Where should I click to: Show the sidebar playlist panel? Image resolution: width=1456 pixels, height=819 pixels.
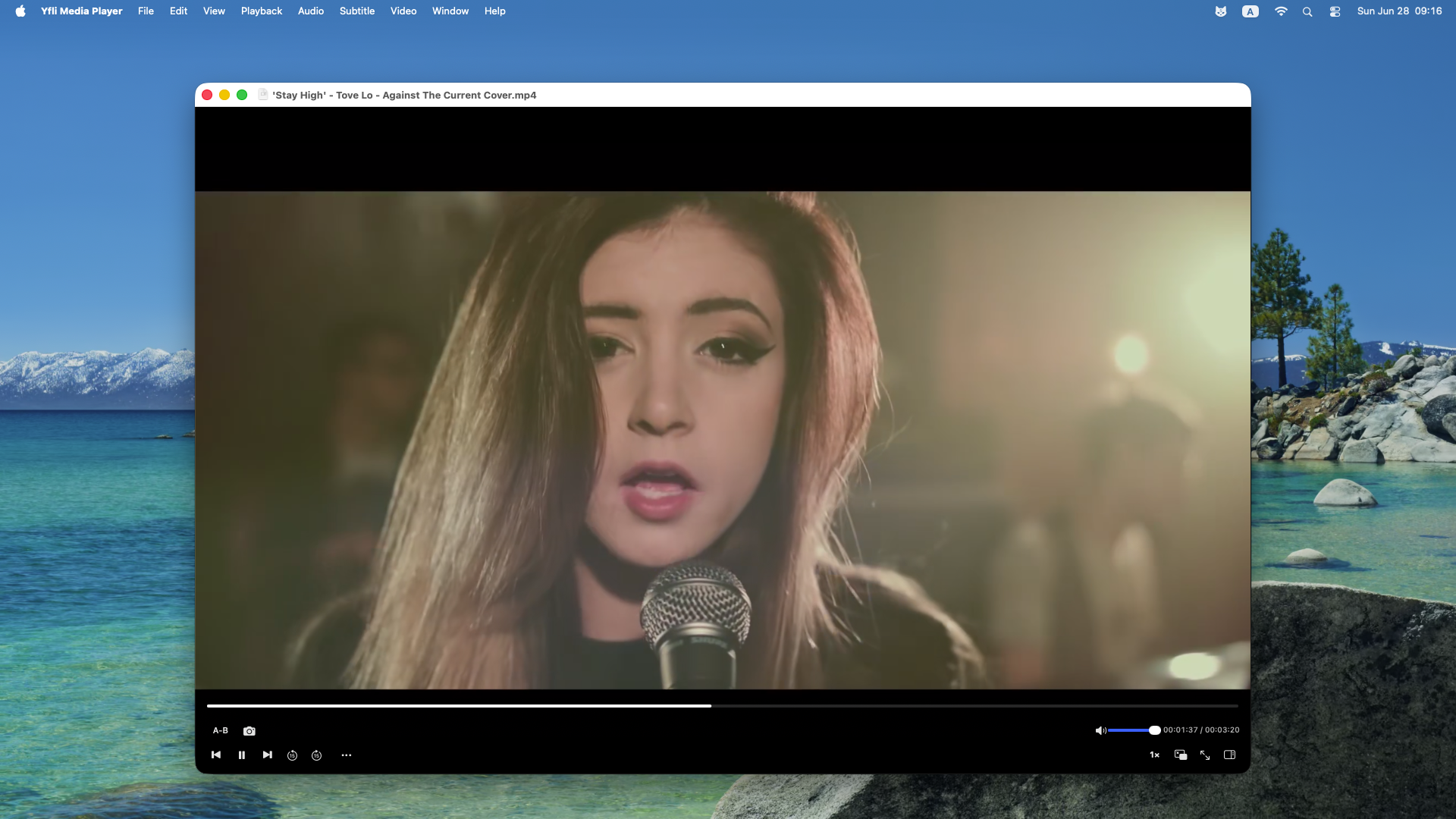pyautogui.click(x=1230, y=755)
